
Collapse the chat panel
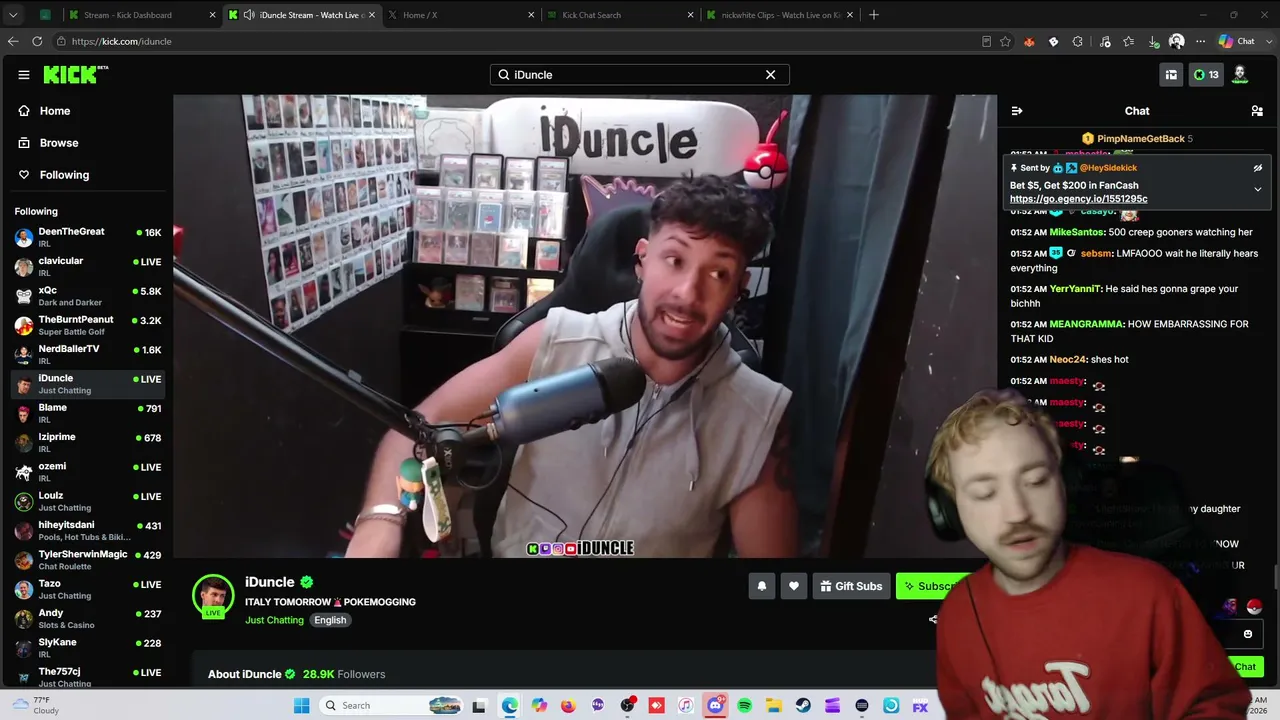click(1017, 111)
